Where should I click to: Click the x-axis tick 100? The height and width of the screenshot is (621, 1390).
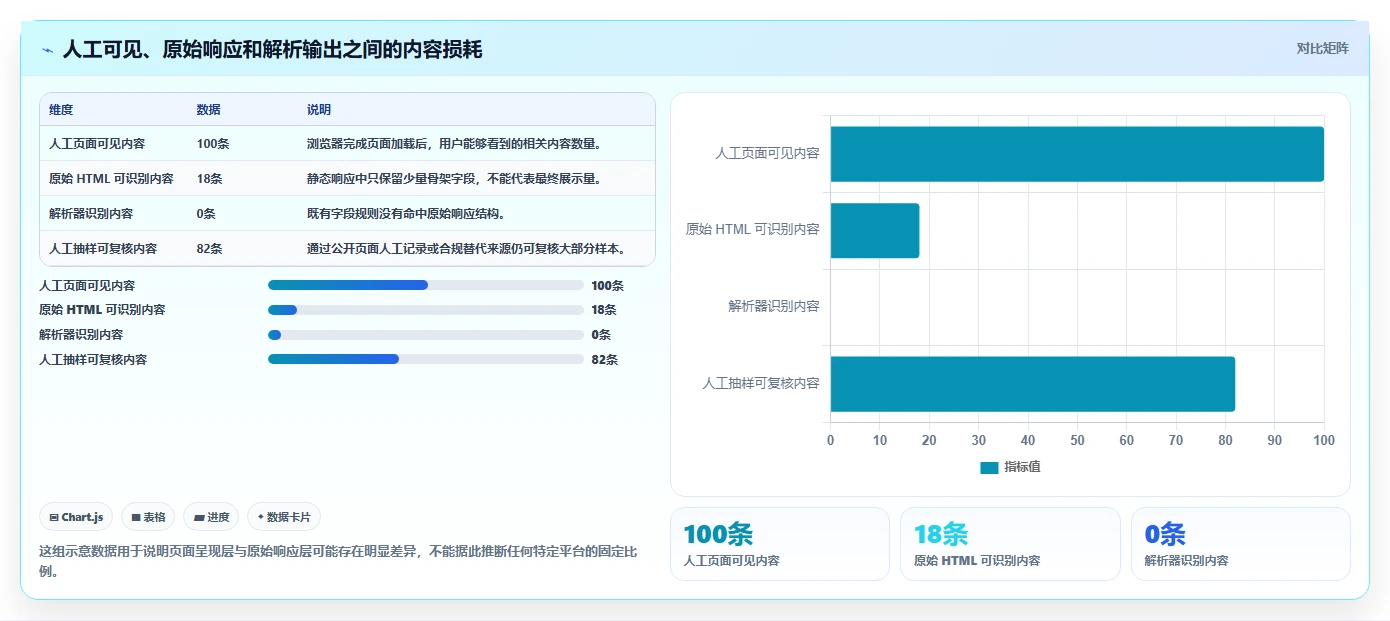pyautogui.click(x=1324, y=441)
